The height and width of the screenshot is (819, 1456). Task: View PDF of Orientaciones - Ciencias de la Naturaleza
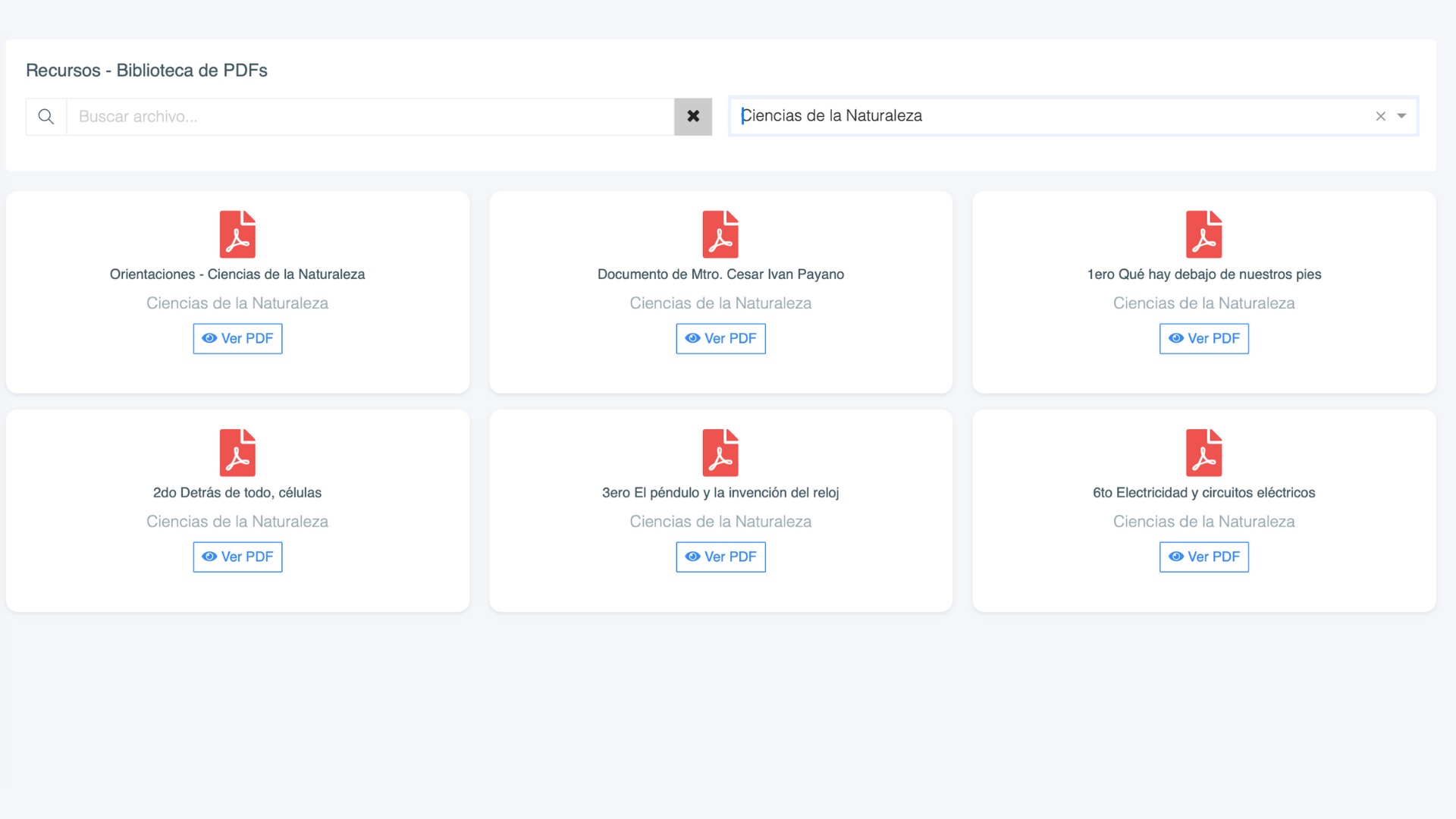237,338
